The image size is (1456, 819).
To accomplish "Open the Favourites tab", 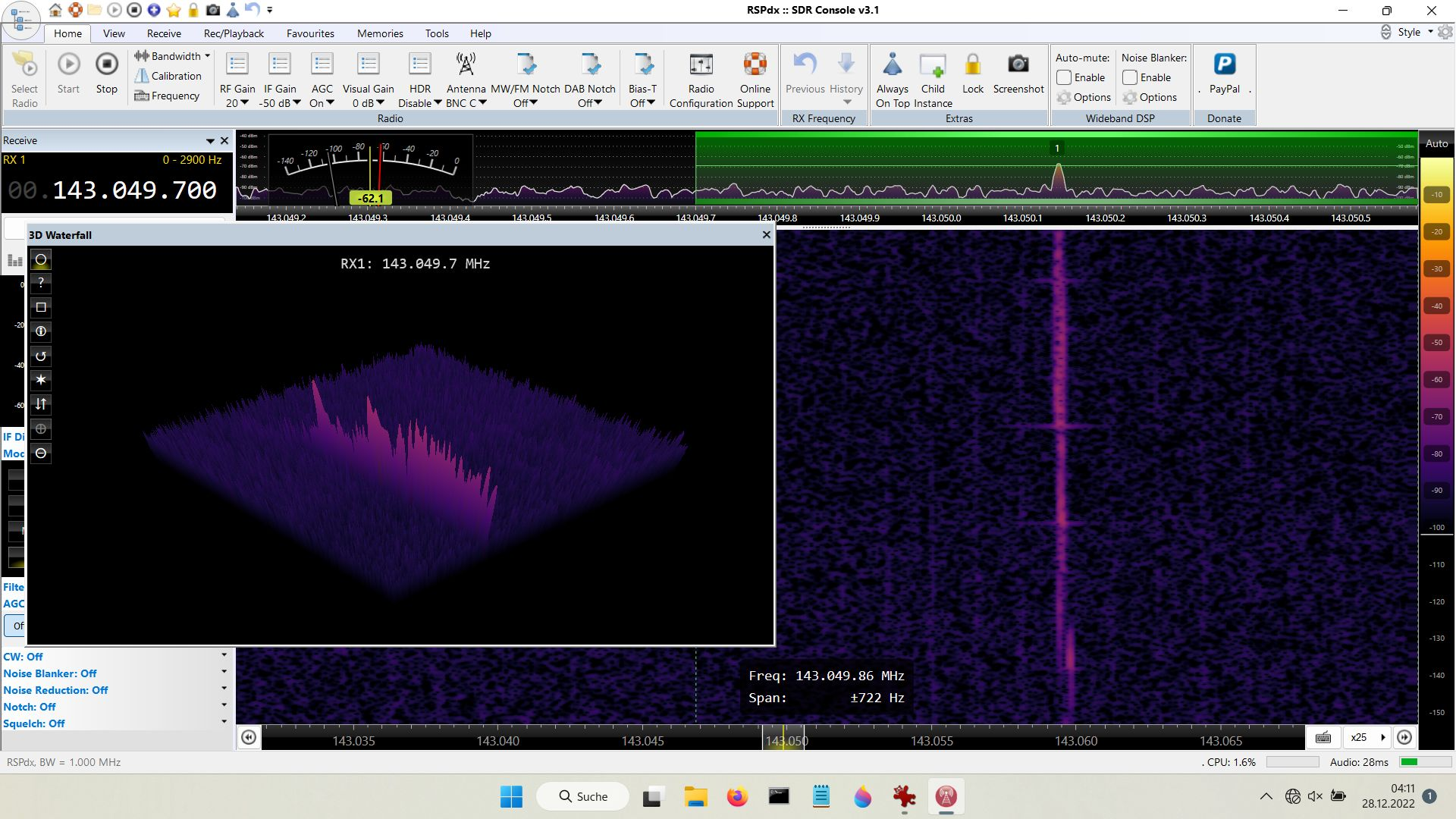I will click(310, 33).
